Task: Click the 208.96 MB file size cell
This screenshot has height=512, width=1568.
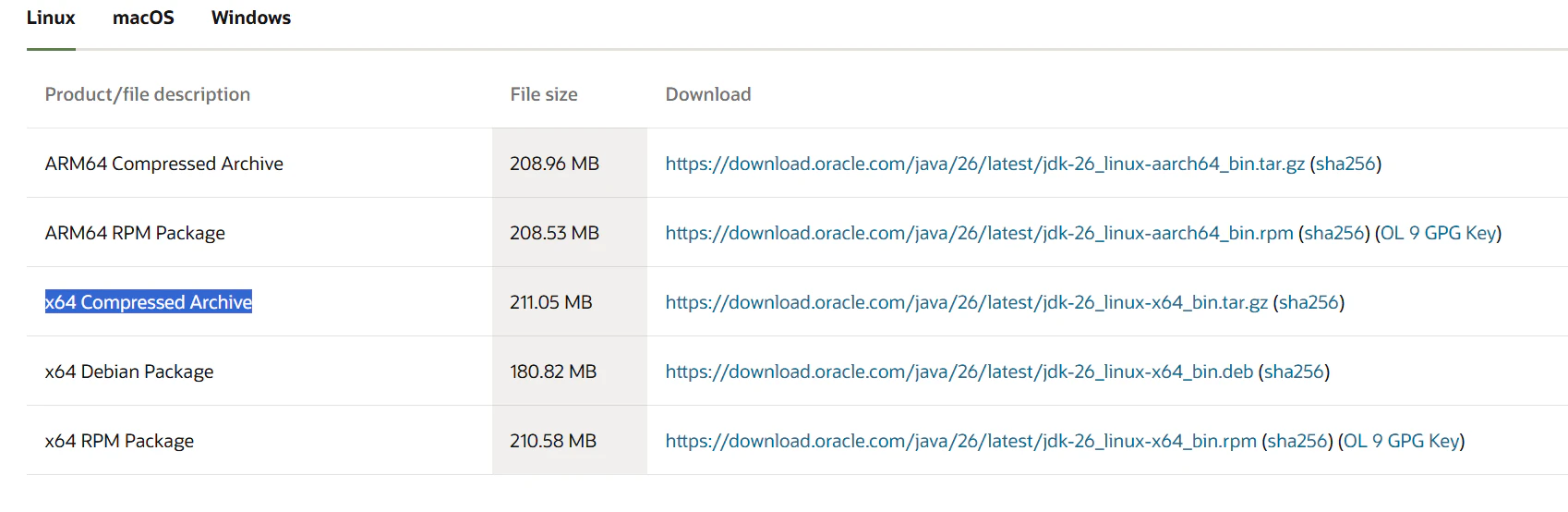Action: pos(569,164)
